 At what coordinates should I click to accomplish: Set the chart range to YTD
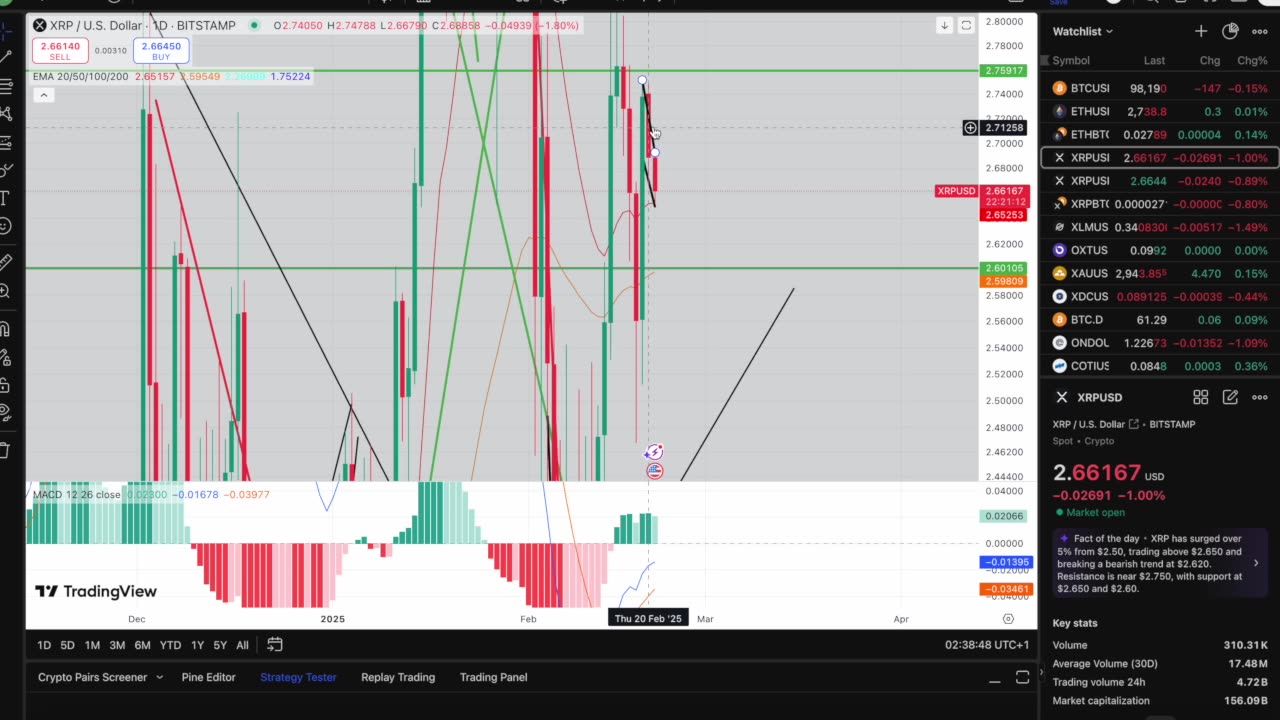pyautogui.click(x=170, y=645)
